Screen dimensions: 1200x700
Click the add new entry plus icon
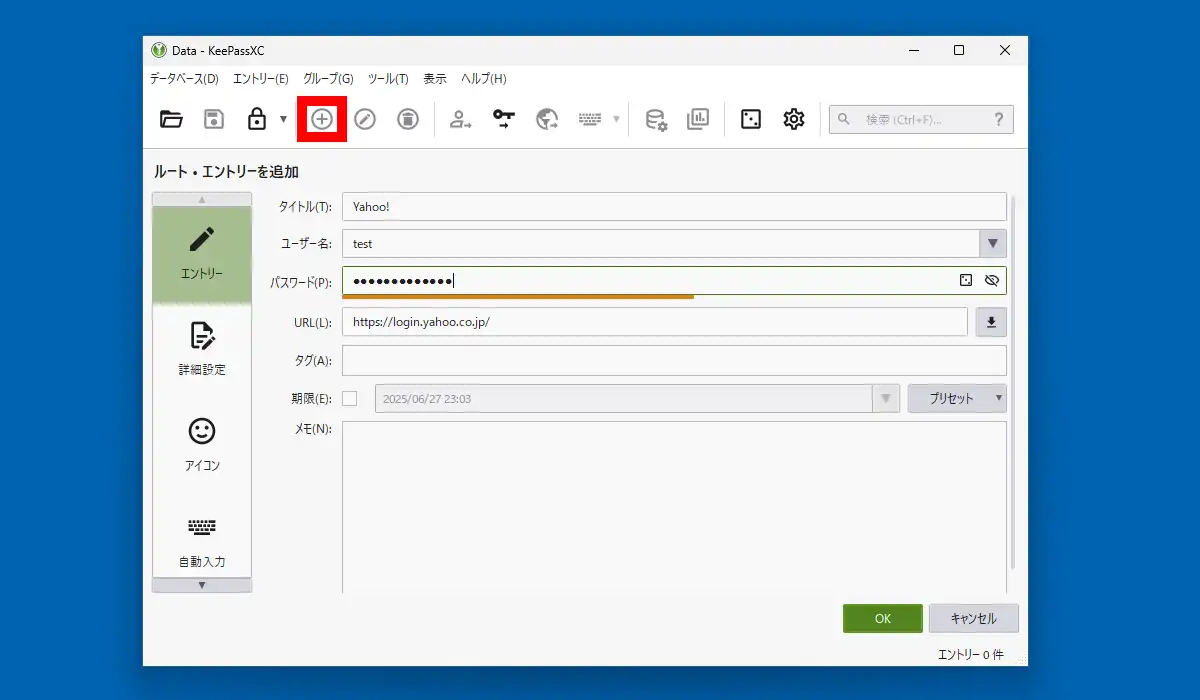coord(321,119)
